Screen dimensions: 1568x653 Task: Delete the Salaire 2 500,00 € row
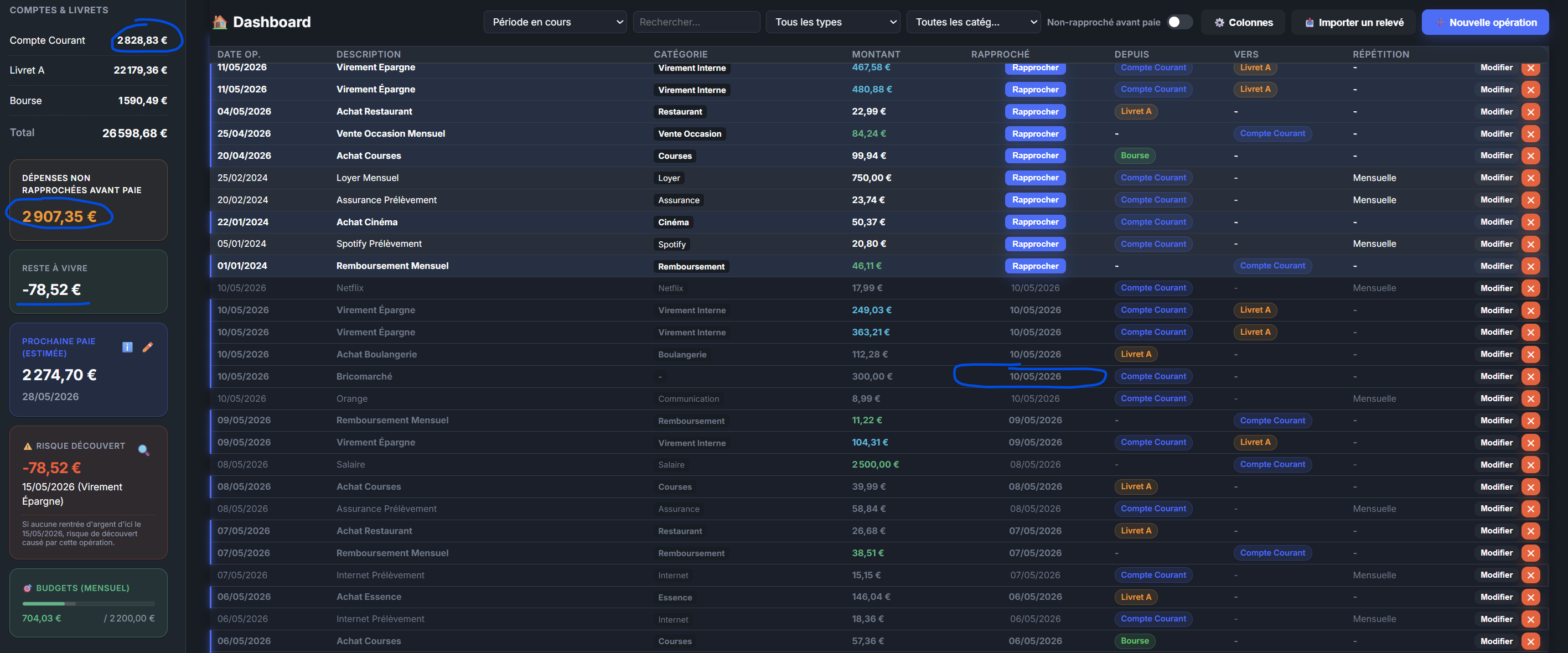(x=1530, y=464)
